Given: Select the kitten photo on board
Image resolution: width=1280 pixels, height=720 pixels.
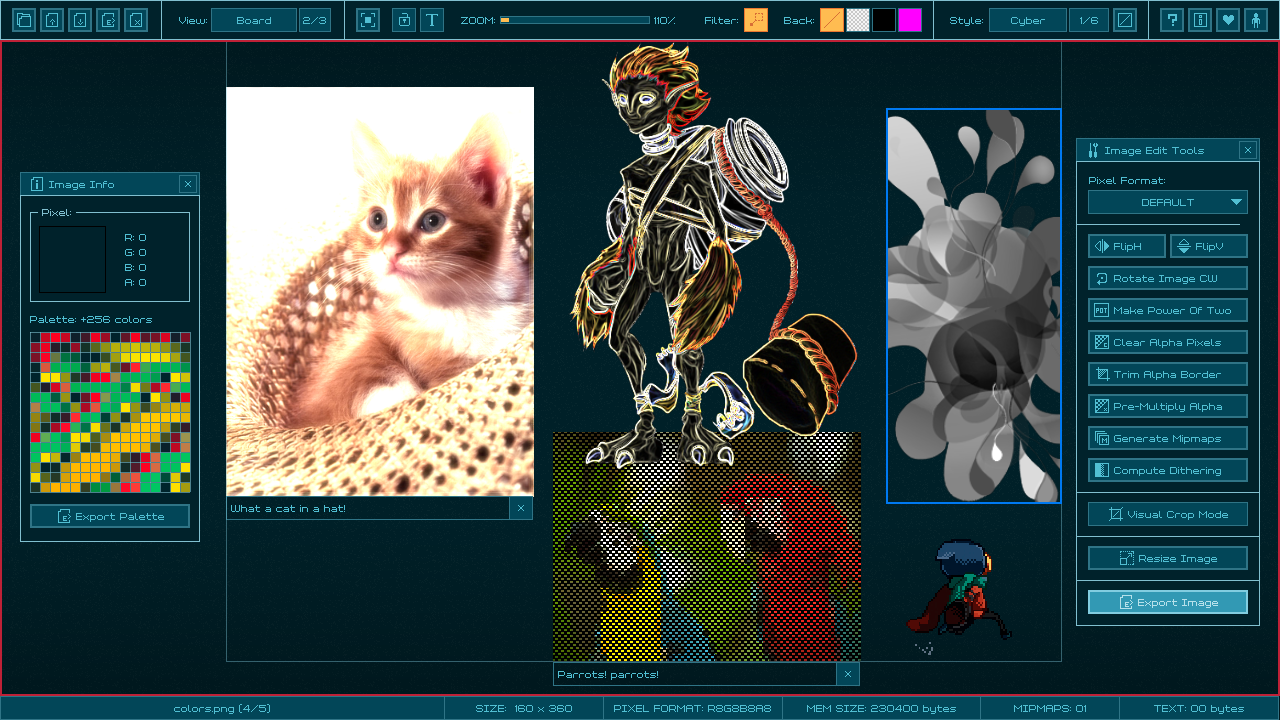Looking at the screenshot, I should (380, 291).
